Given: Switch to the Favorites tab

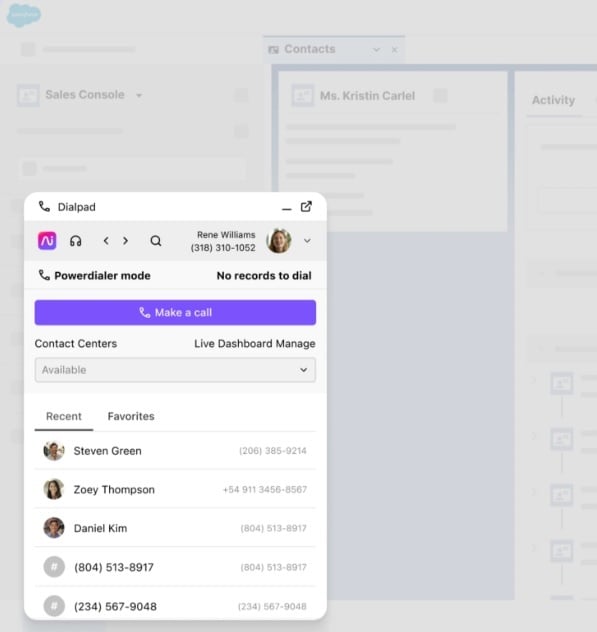Looking at the screenshot, I should (131, 416).
